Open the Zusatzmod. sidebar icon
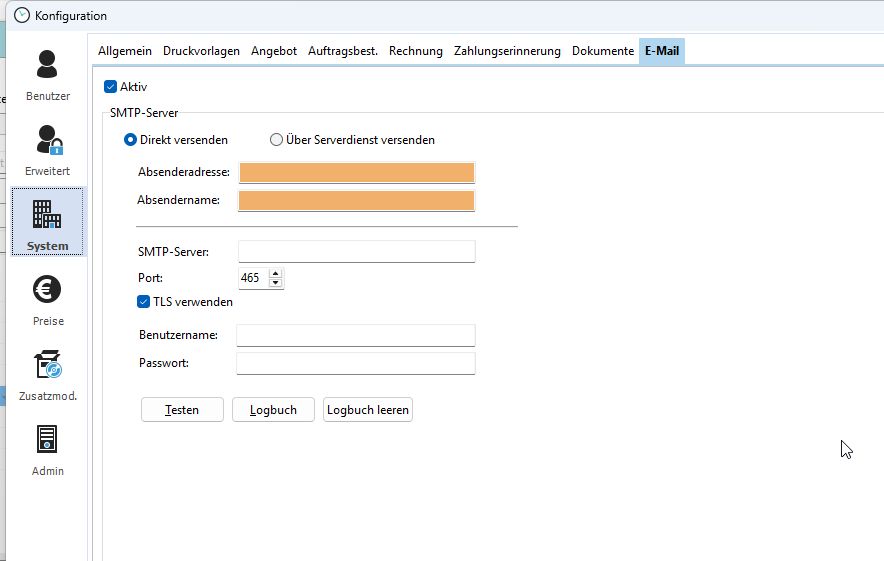Image resolution: width=884 pixels, height=561 pixels. 47,365
